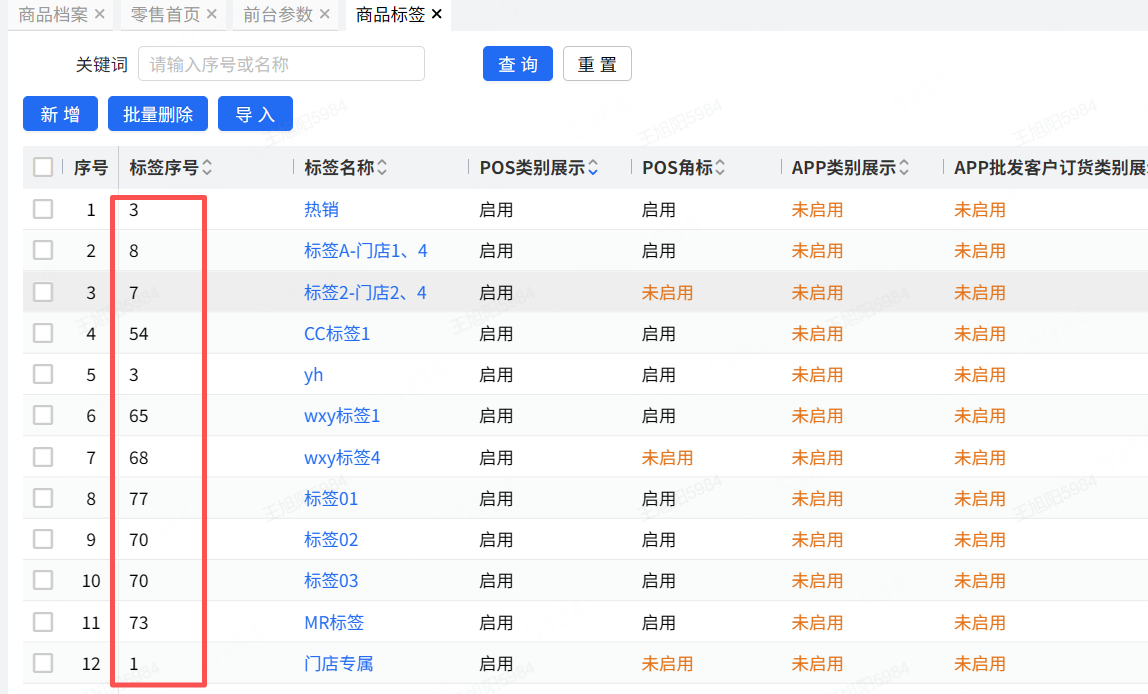Click the 标签序号 column header

164,168
